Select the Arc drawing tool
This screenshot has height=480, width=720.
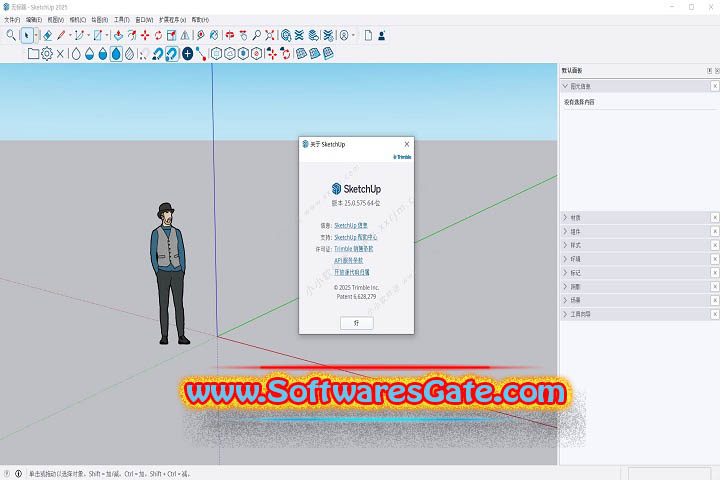tap(79, 35)
